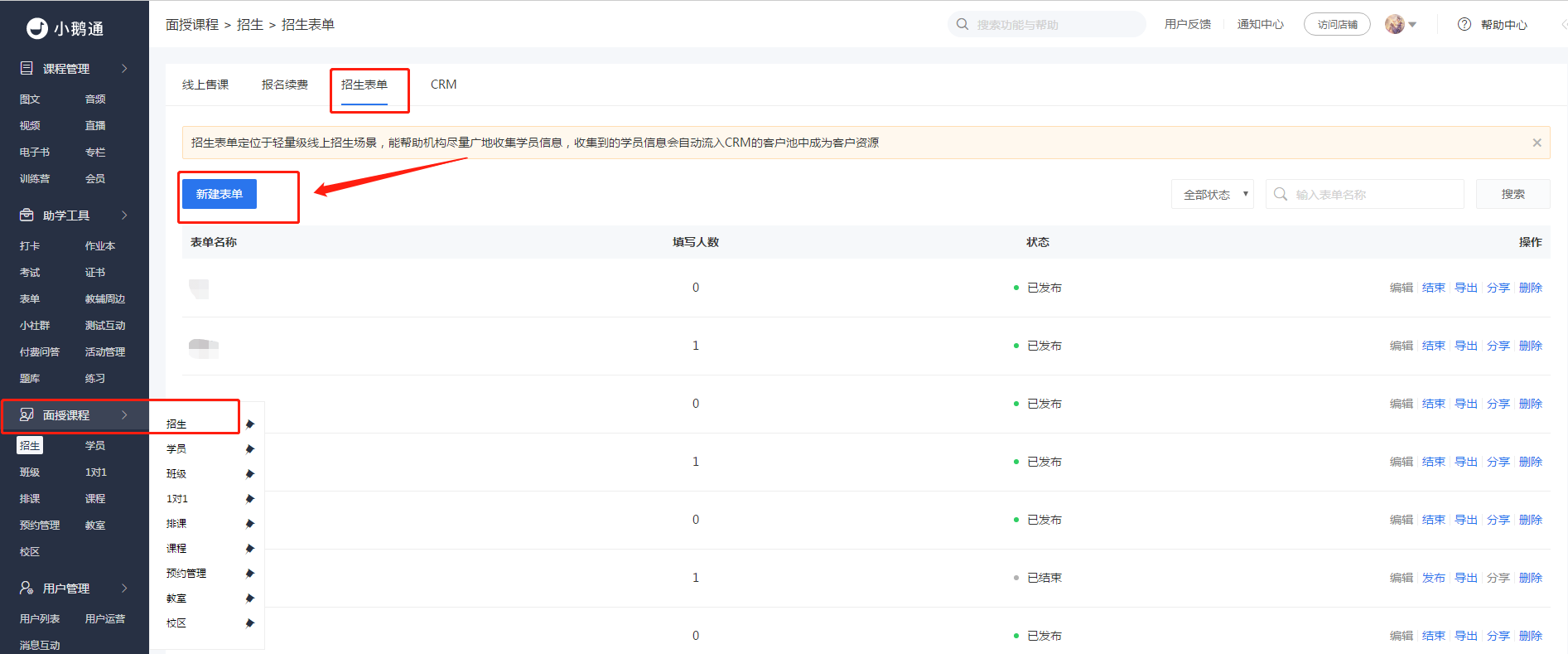
Task: Open 证书 in the sidebar
Action: point(95,273)
